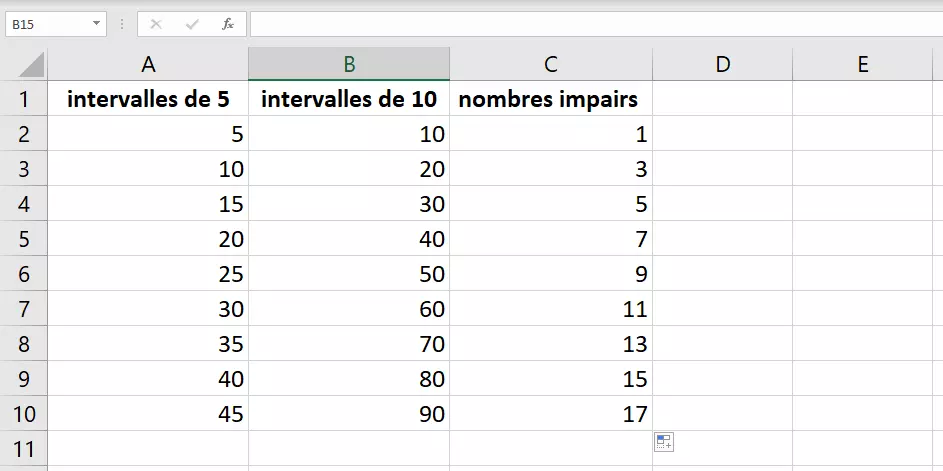Select column E header
This screenshot has width=943, height=471.
click(863, 64)
